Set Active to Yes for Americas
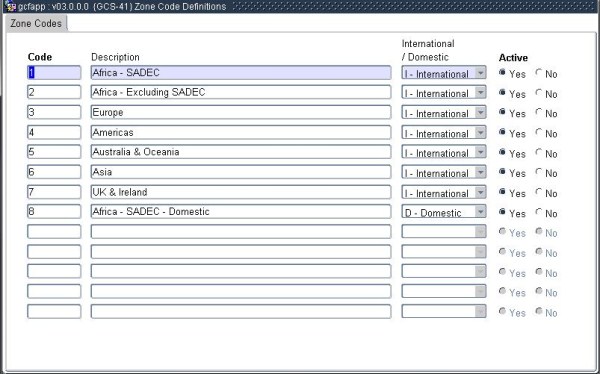Screen dimensions: 600x374 point(502,132)
